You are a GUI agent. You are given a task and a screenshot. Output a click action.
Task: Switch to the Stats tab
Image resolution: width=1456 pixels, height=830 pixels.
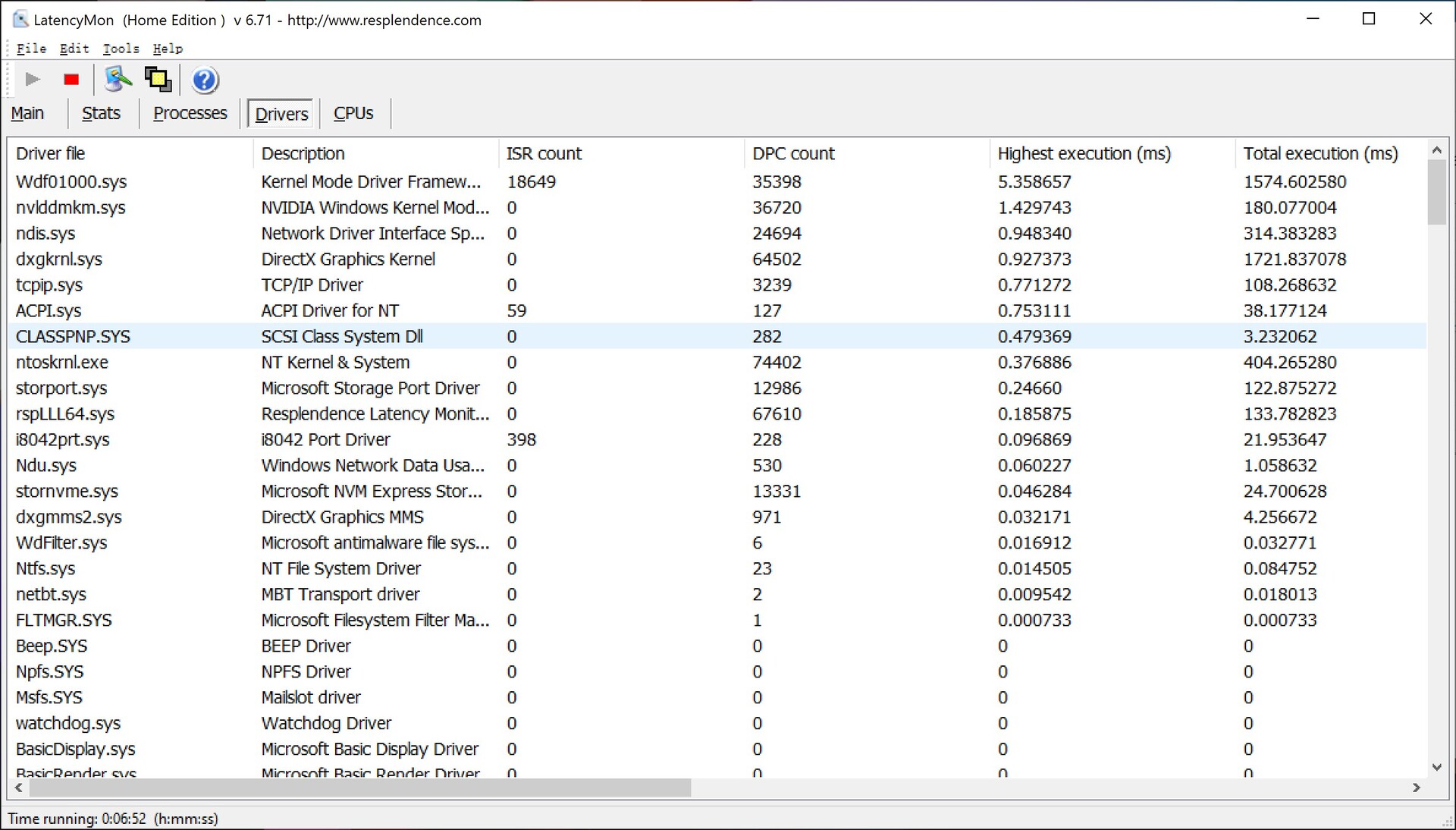point(101,114)
